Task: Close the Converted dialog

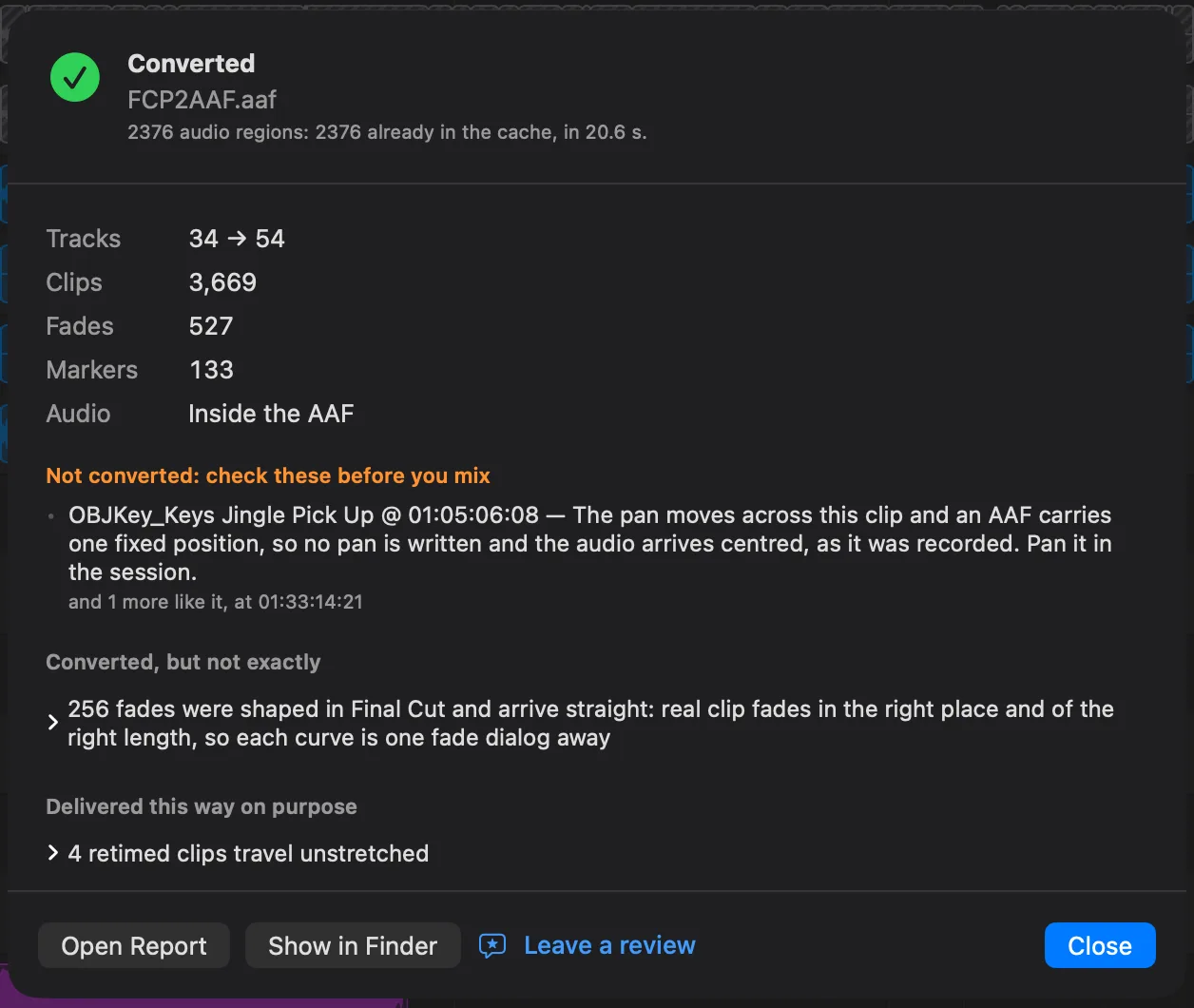Action: [1100, 945]
